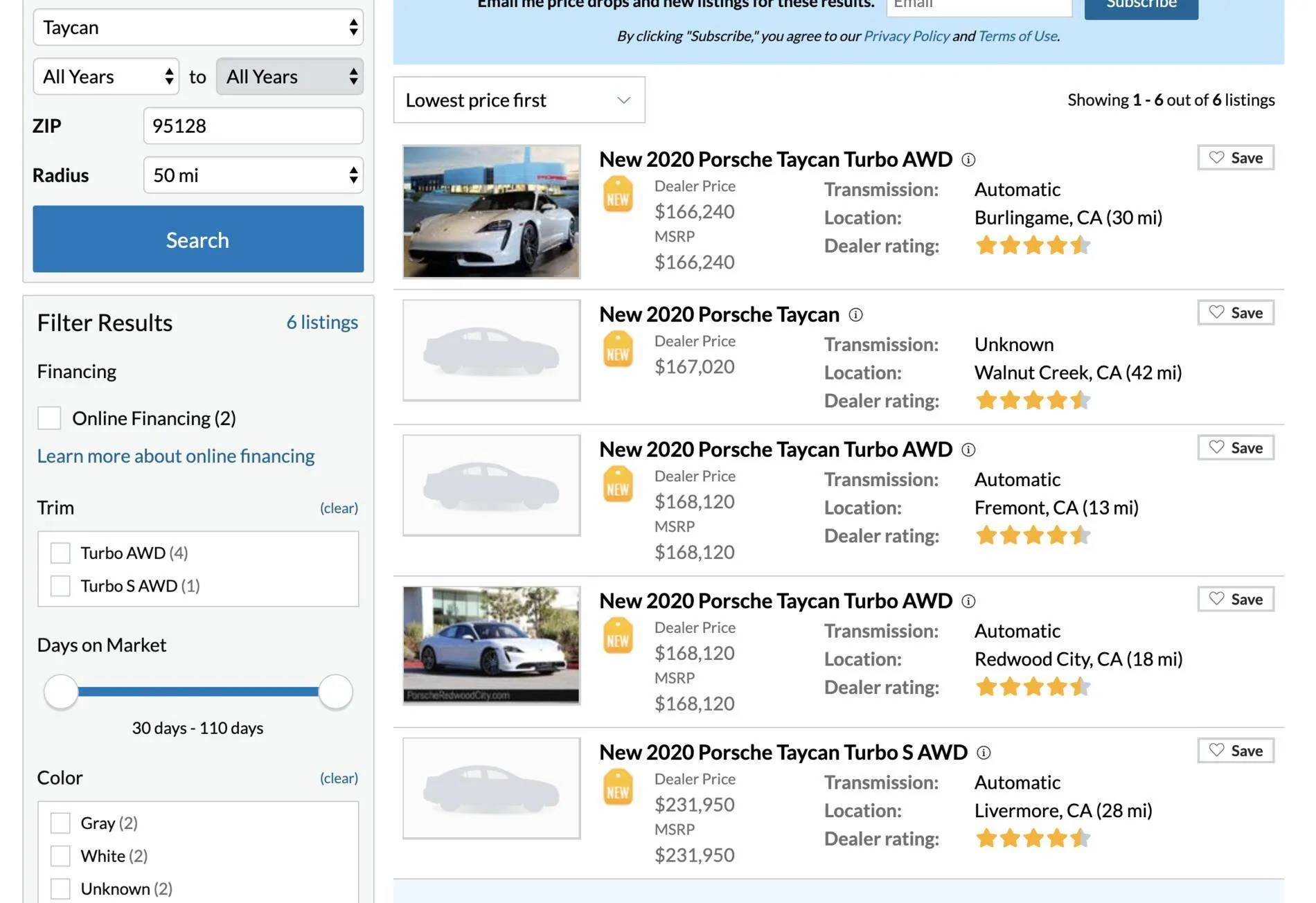Open info icon on the Redwood City Taycan Turbo AWD
1316x903 pixels.
point(968,602)
